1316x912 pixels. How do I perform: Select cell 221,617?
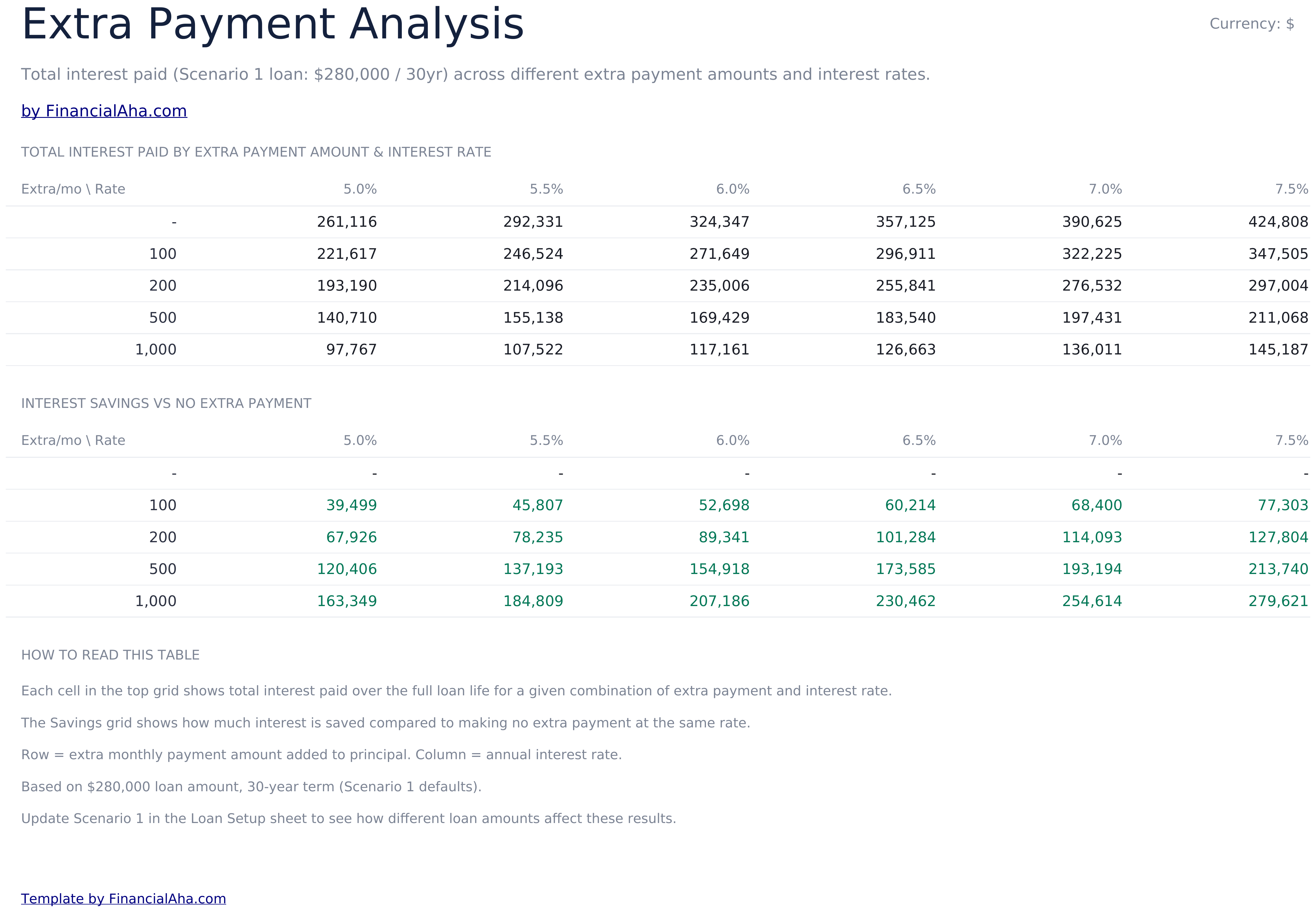347,254
